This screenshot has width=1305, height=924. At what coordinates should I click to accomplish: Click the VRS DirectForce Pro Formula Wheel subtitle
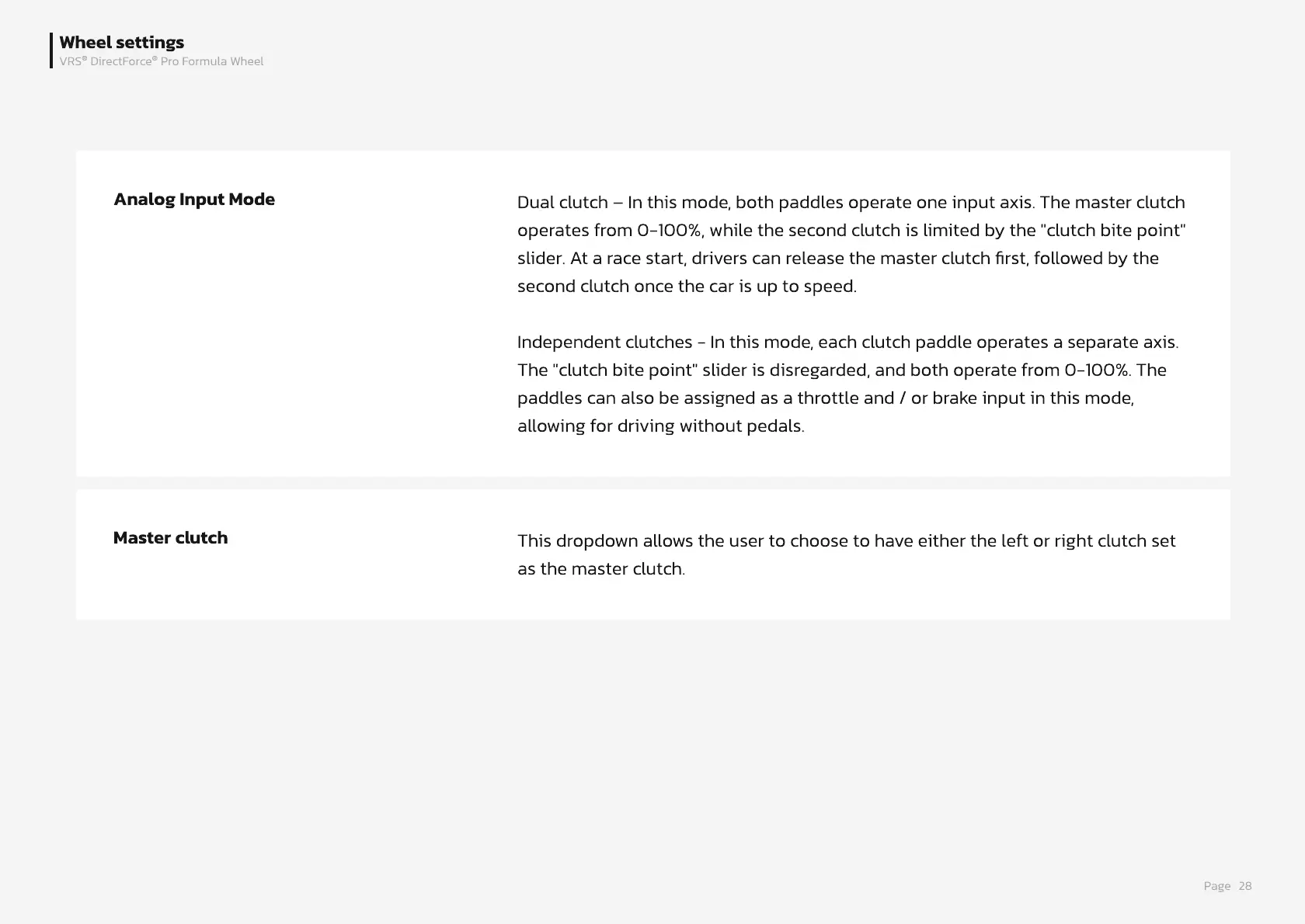(161, 61)
